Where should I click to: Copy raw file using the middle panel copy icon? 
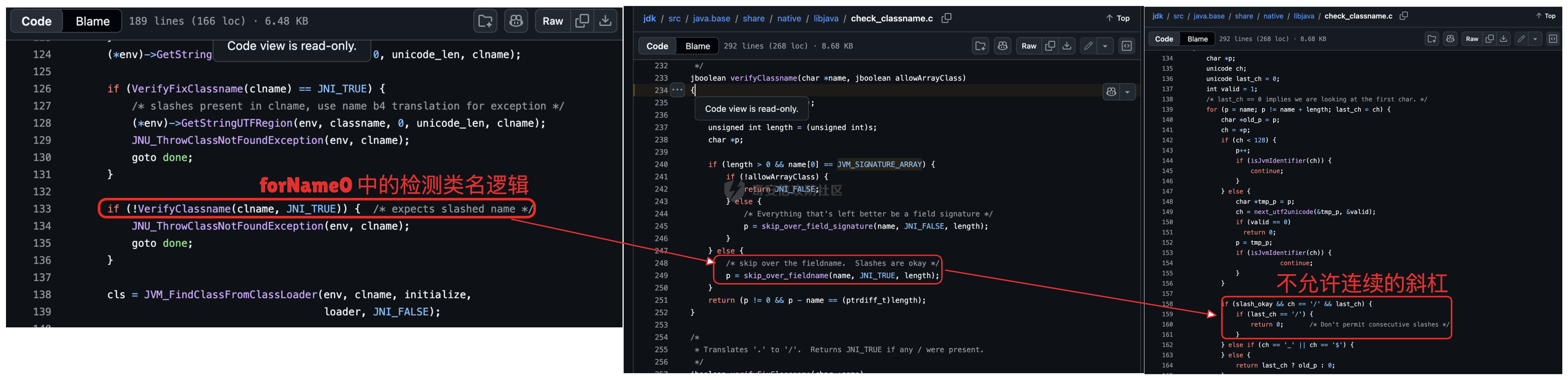1050,46
